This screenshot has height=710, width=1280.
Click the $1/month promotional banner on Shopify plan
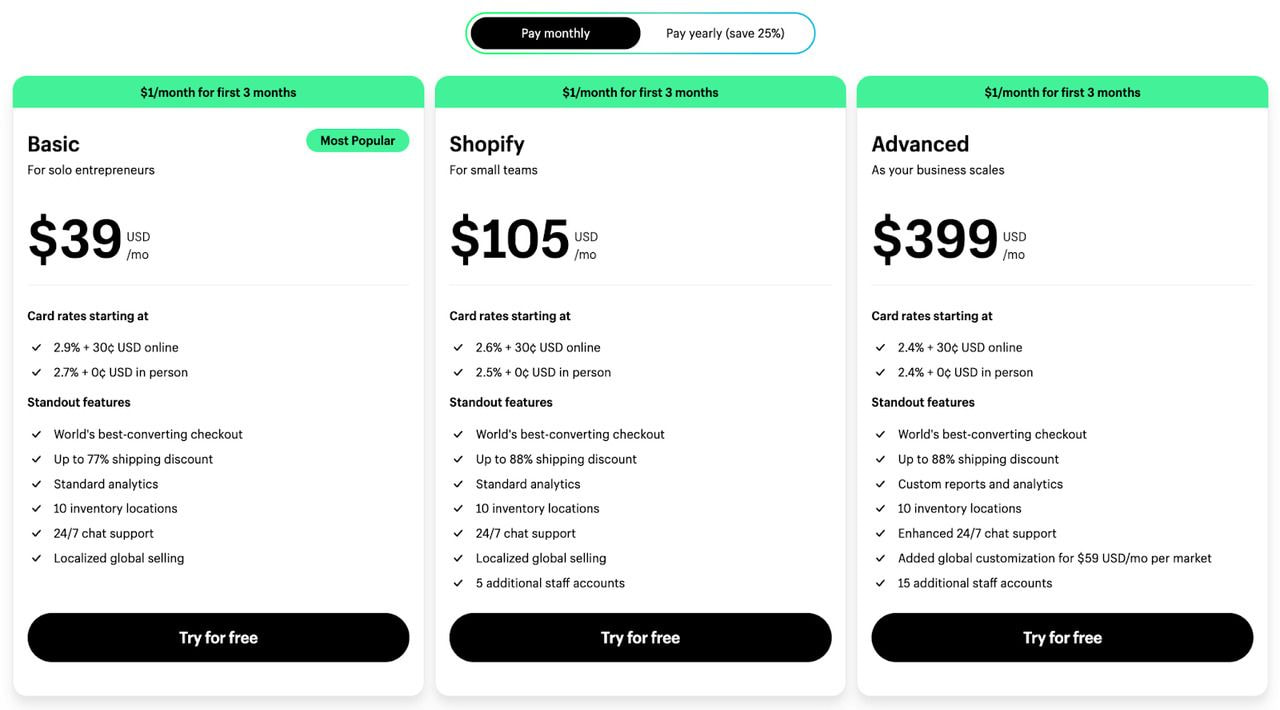(x=640, y=91)
